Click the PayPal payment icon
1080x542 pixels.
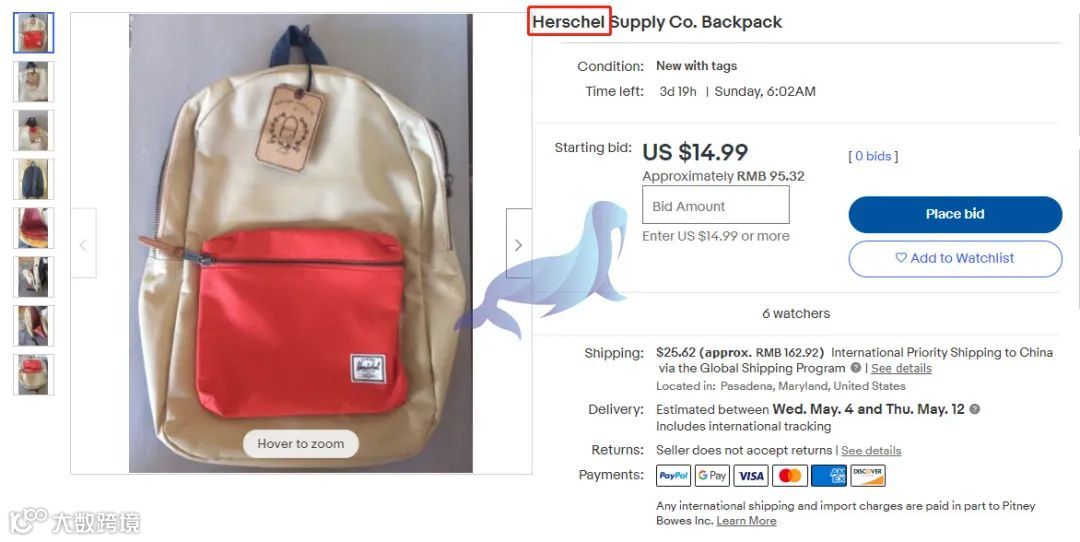tap(674, 476)
